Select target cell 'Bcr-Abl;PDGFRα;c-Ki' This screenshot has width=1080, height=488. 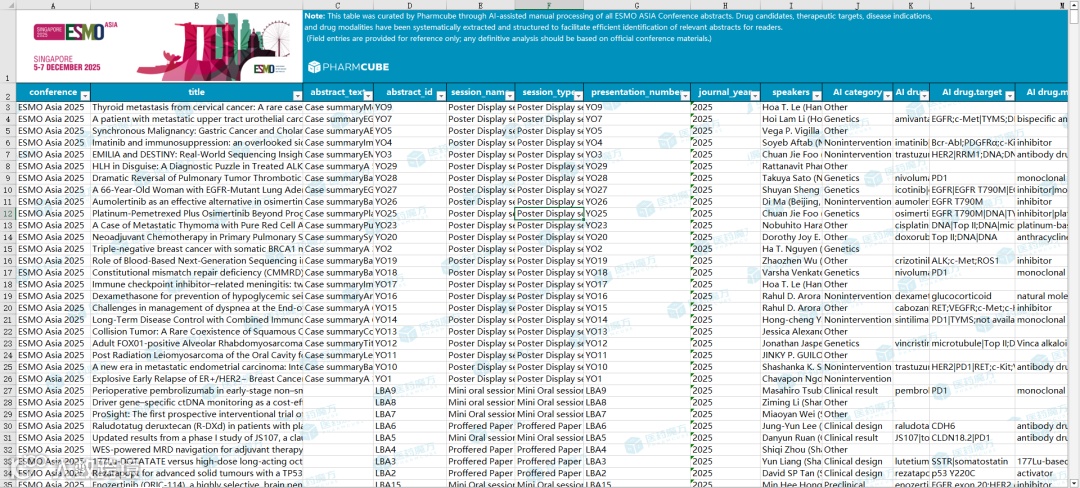(972, 142)
